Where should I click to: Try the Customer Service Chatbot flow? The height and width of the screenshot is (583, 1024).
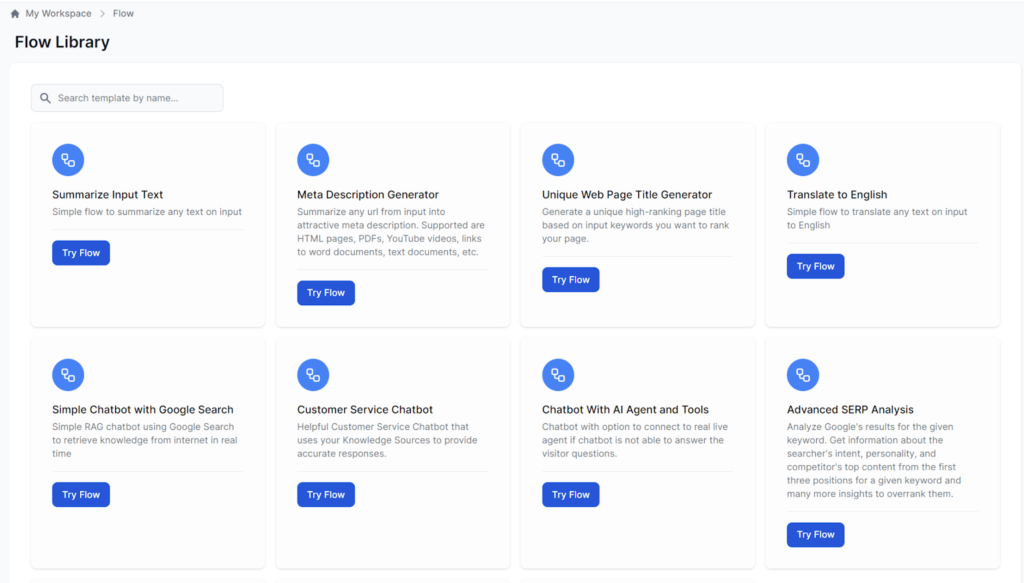click(x=325, y=494)
